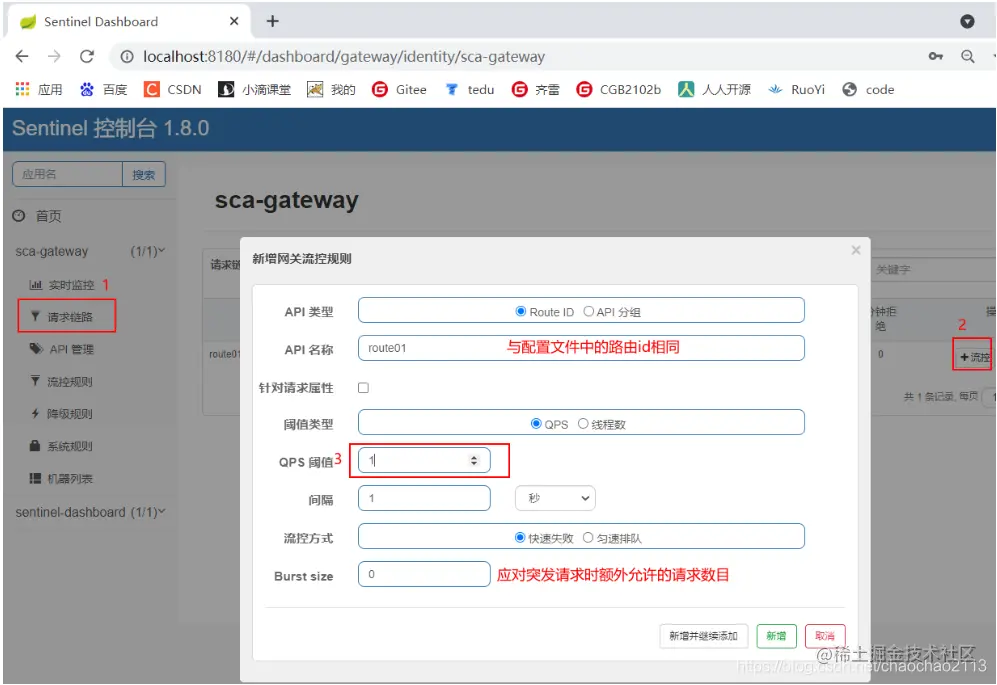
Task: Click the green 新增 button
Action: pyautogui.click(x=776, y=636)
